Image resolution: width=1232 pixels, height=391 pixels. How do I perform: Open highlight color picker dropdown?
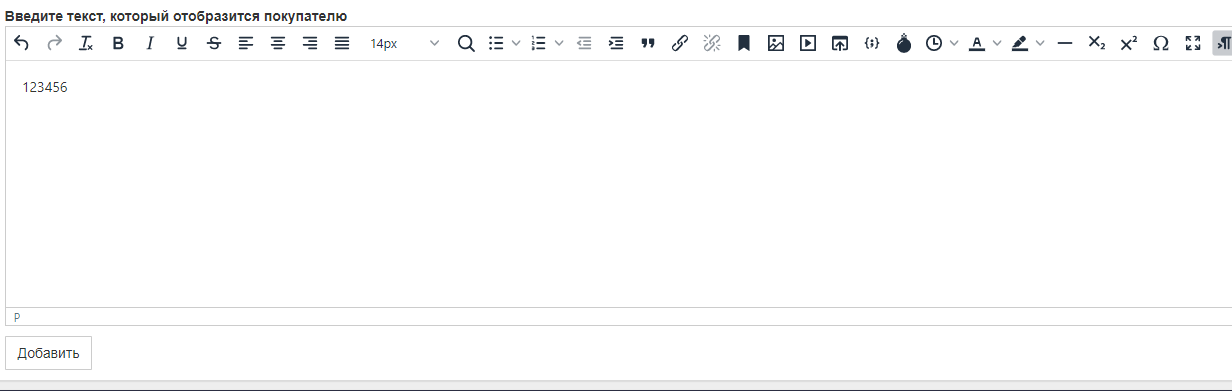click(x=1040, y=43)
